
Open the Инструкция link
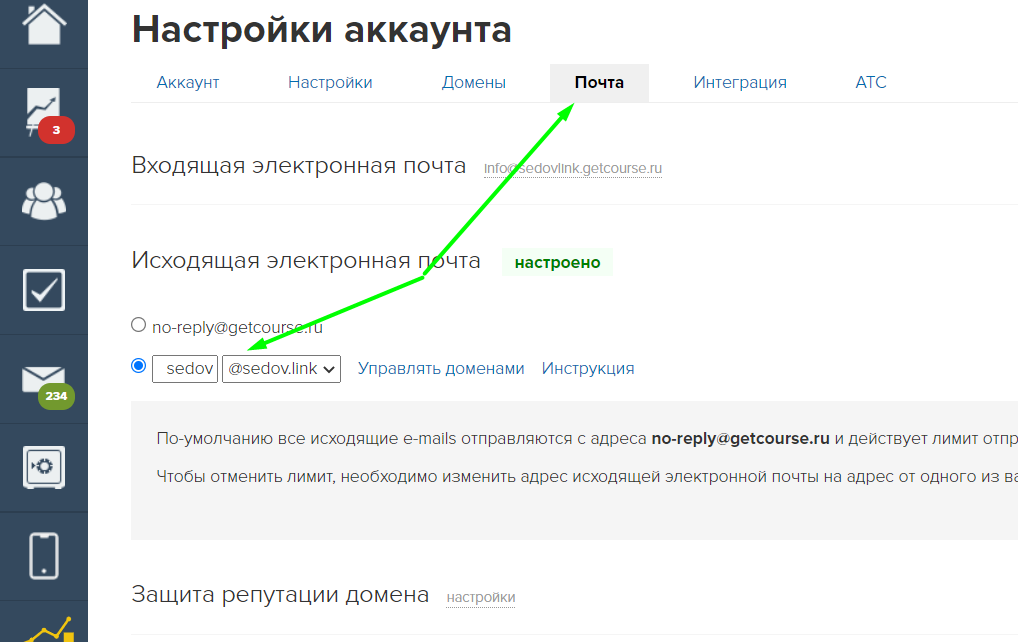click(588, 369)
